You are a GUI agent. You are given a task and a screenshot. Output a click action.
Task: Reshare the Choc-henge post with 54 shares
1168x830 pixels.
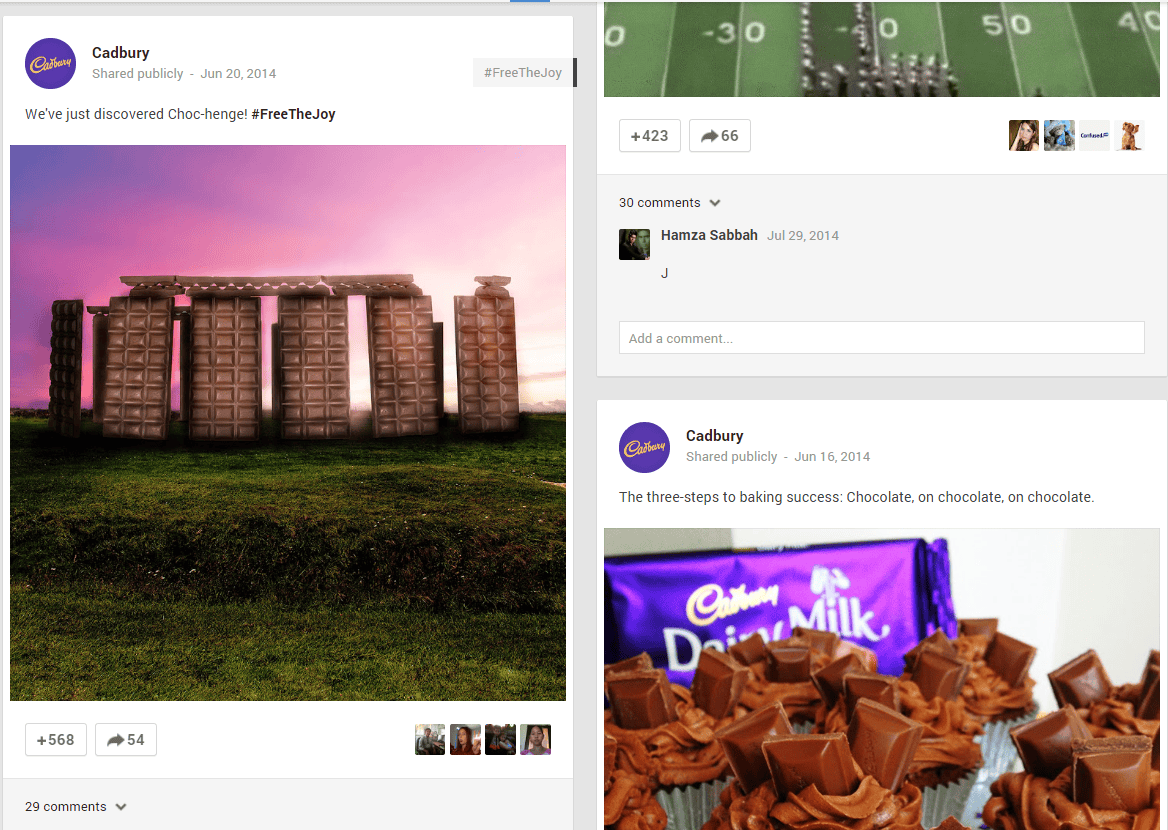tap(126, 740)
